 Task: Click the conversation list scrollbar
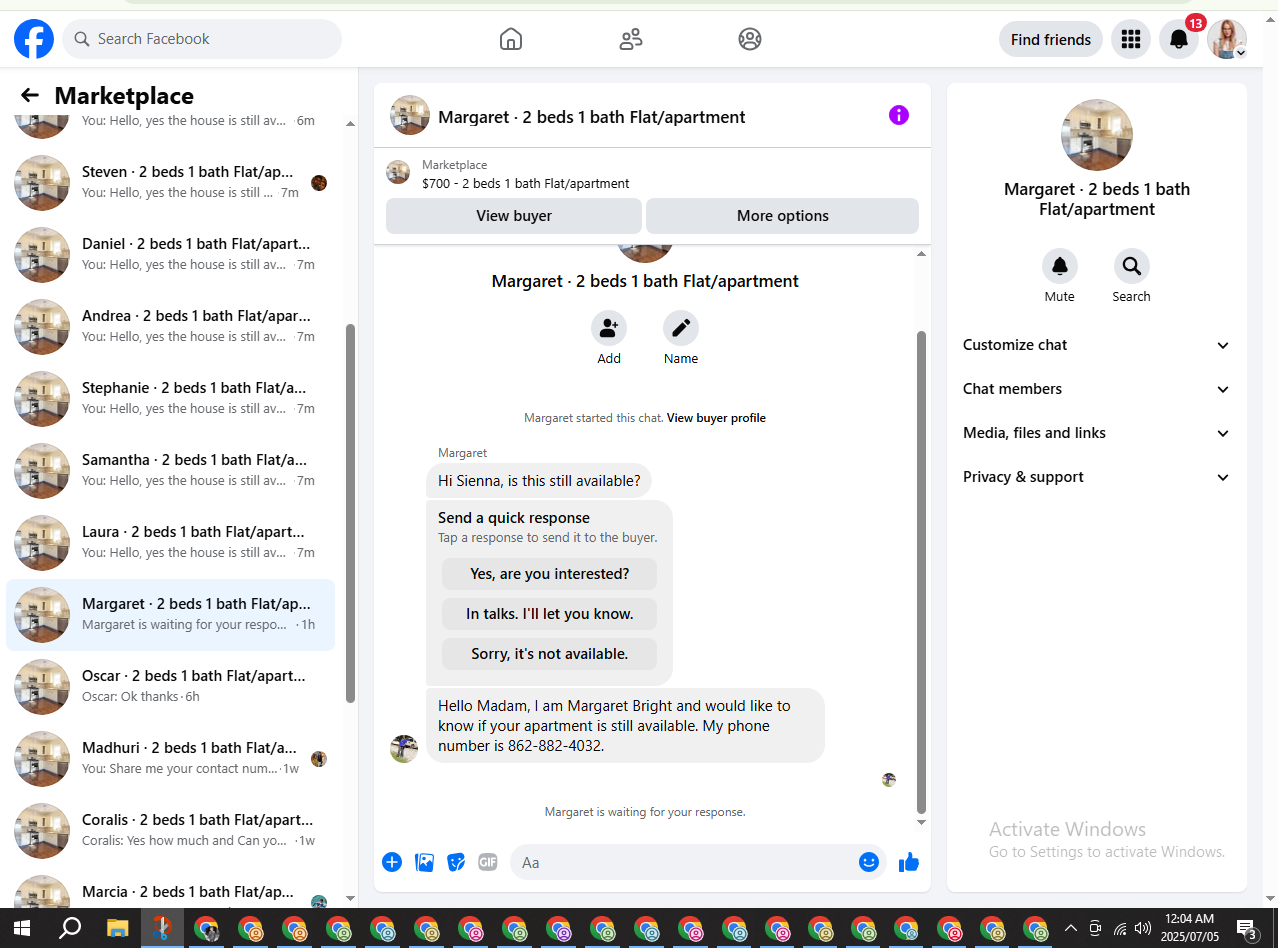pos(350,513)
